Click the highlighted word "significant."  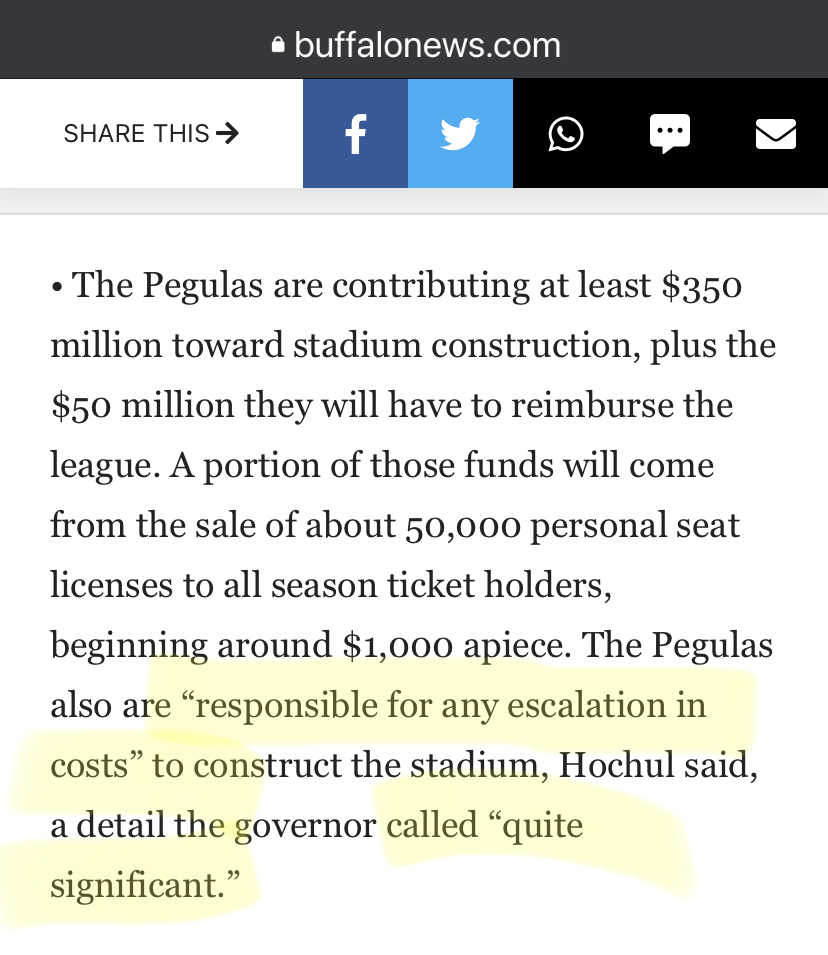pyautogui.click(x=145, y=885)
